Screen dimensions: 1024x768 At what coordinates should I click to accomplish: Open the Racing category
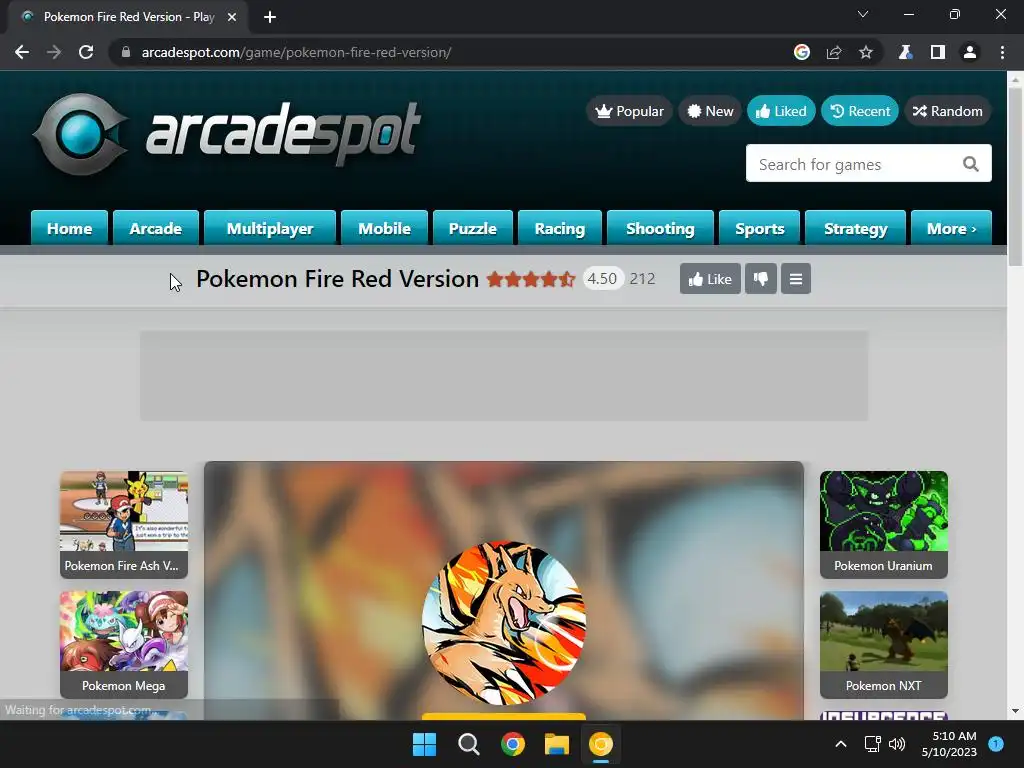[560, 229]
